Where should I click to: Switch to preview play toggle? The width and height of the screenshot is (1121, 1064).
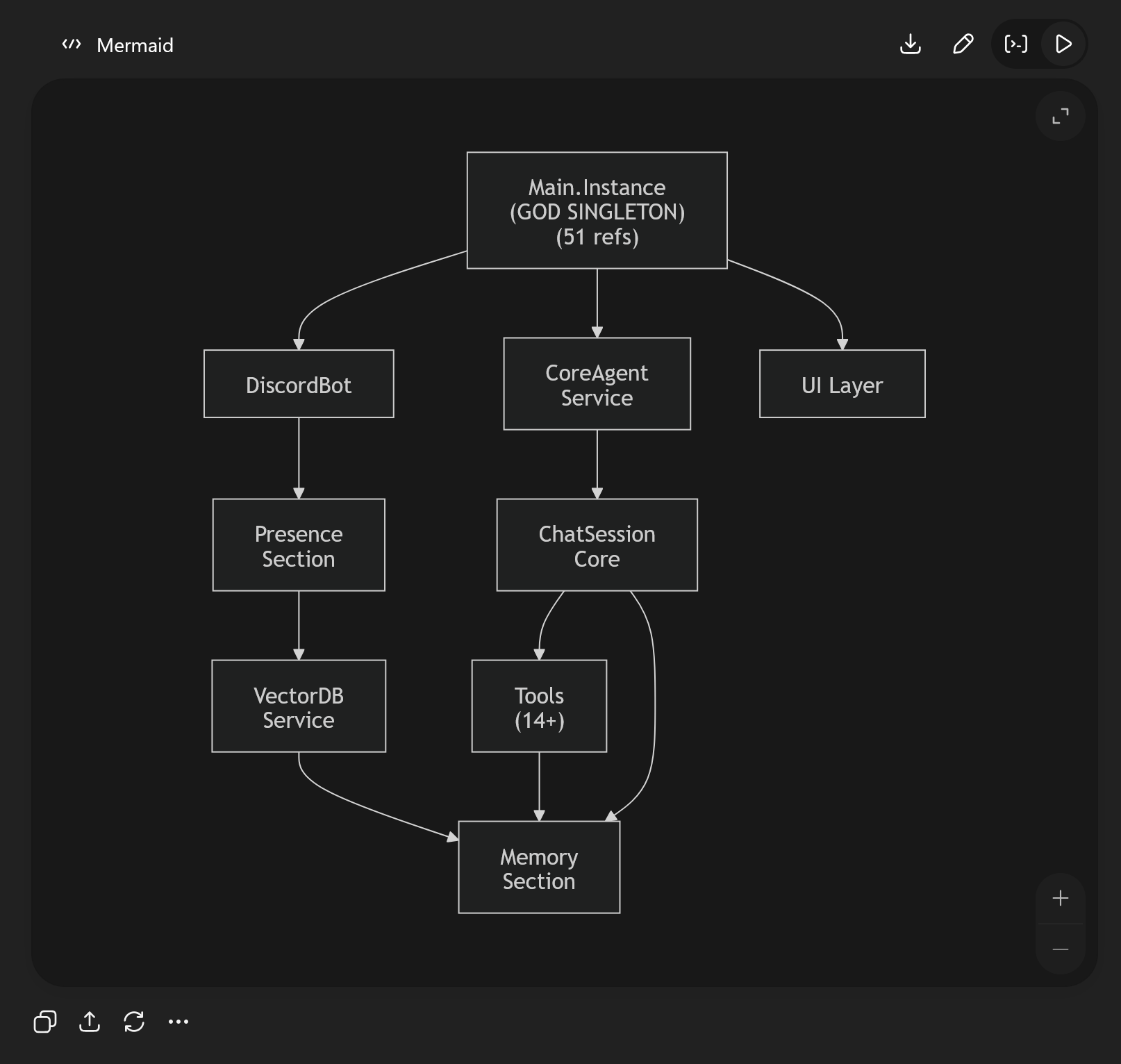pyautogui.click(x=1063, y=44)
